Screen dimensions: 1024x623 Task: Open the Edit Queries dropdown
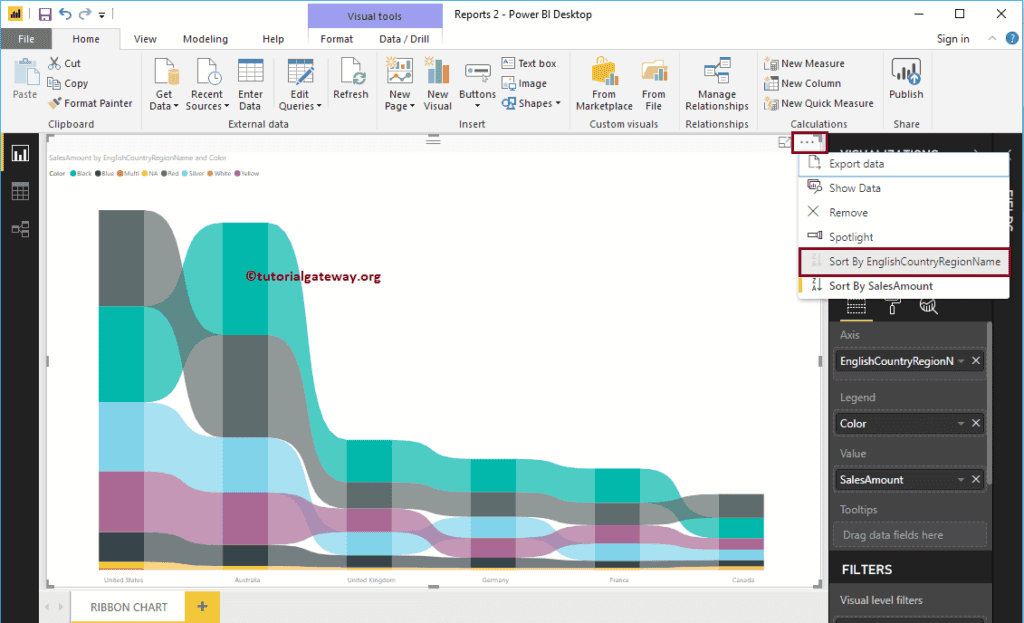point(300,84)
